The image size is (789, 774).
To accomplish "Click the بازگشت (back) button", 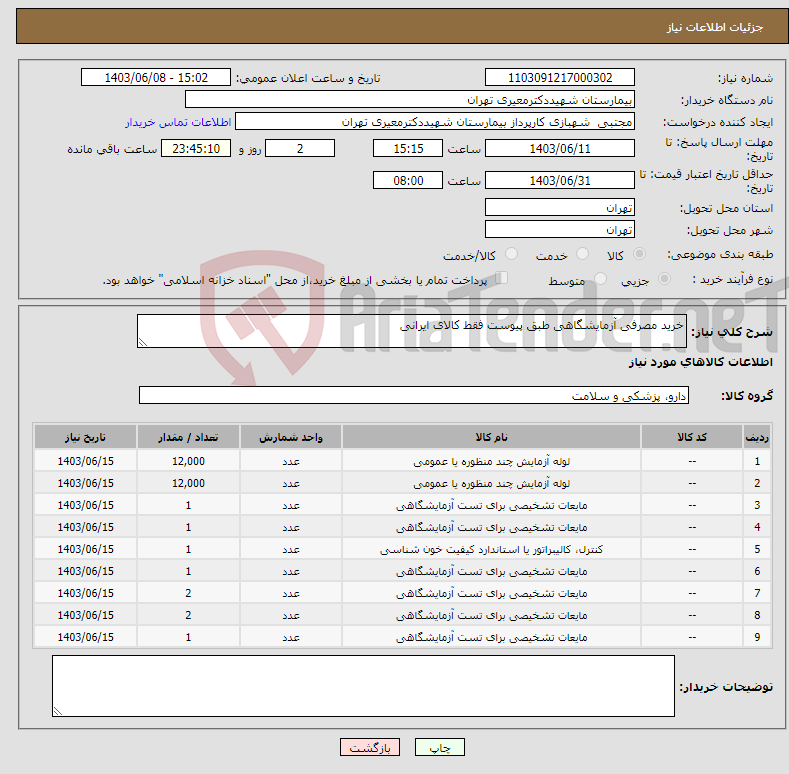I will pyautogui.click(x=369, y=747).
